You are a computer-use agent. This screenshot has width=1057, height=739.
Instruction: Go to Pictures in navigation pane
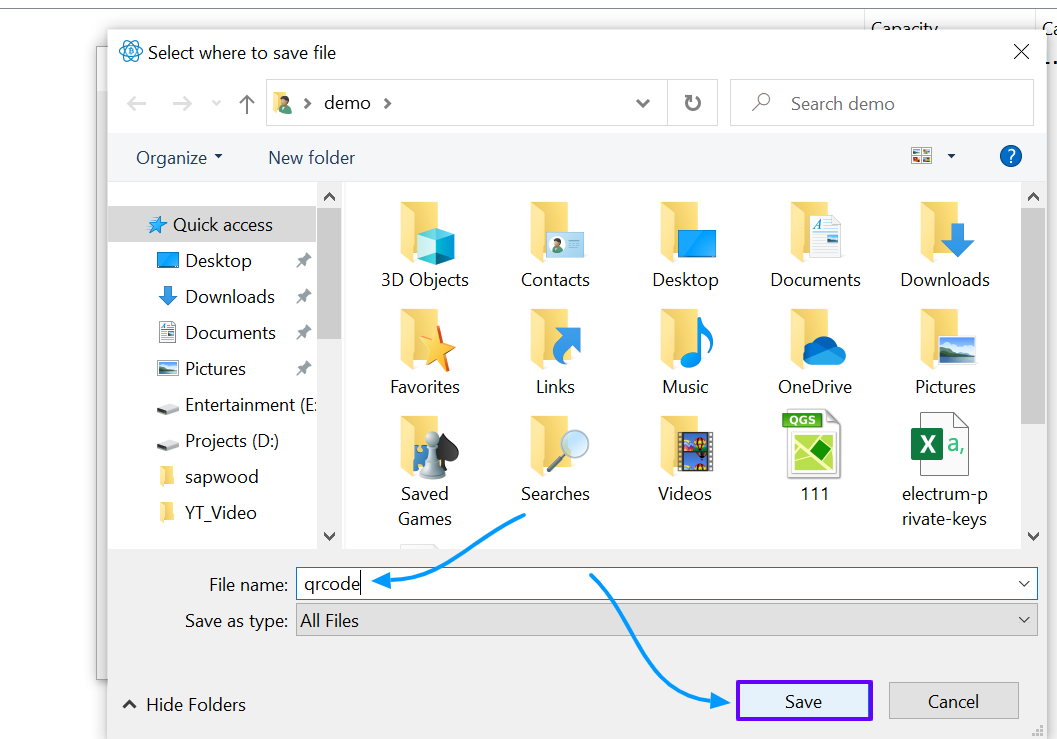pyautogui.click(x=215, y=369)
